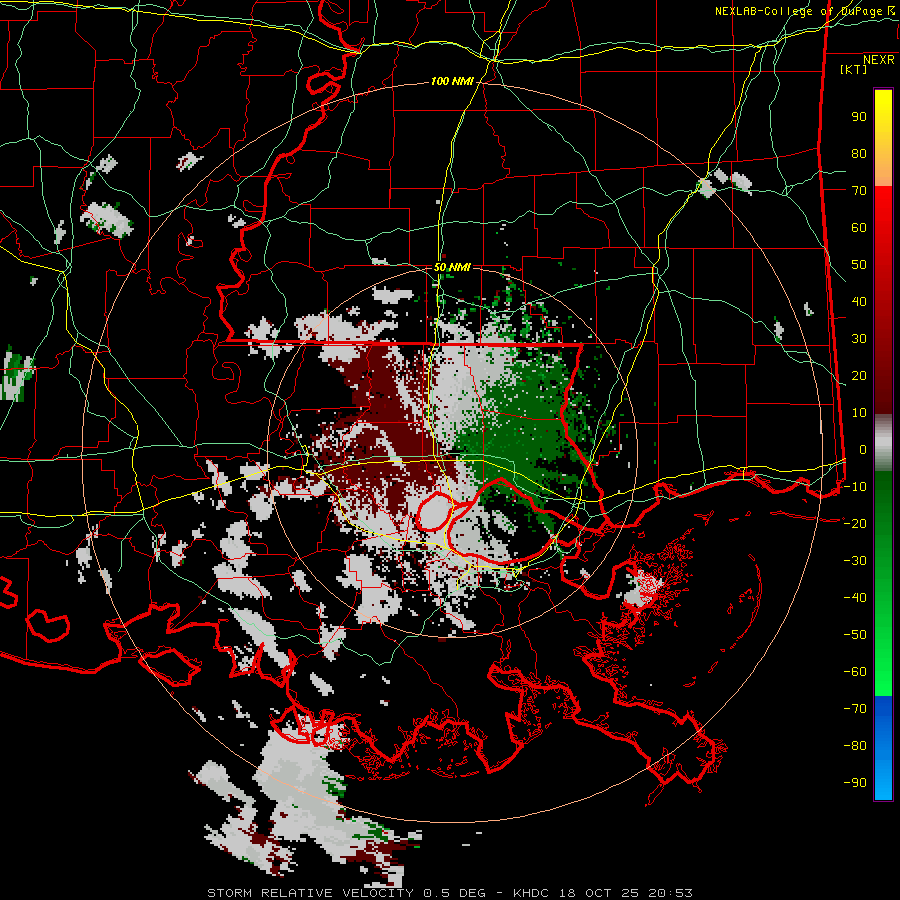
Task: Click the 60 value on the velocity scale
Action: [x=859, y=228]
